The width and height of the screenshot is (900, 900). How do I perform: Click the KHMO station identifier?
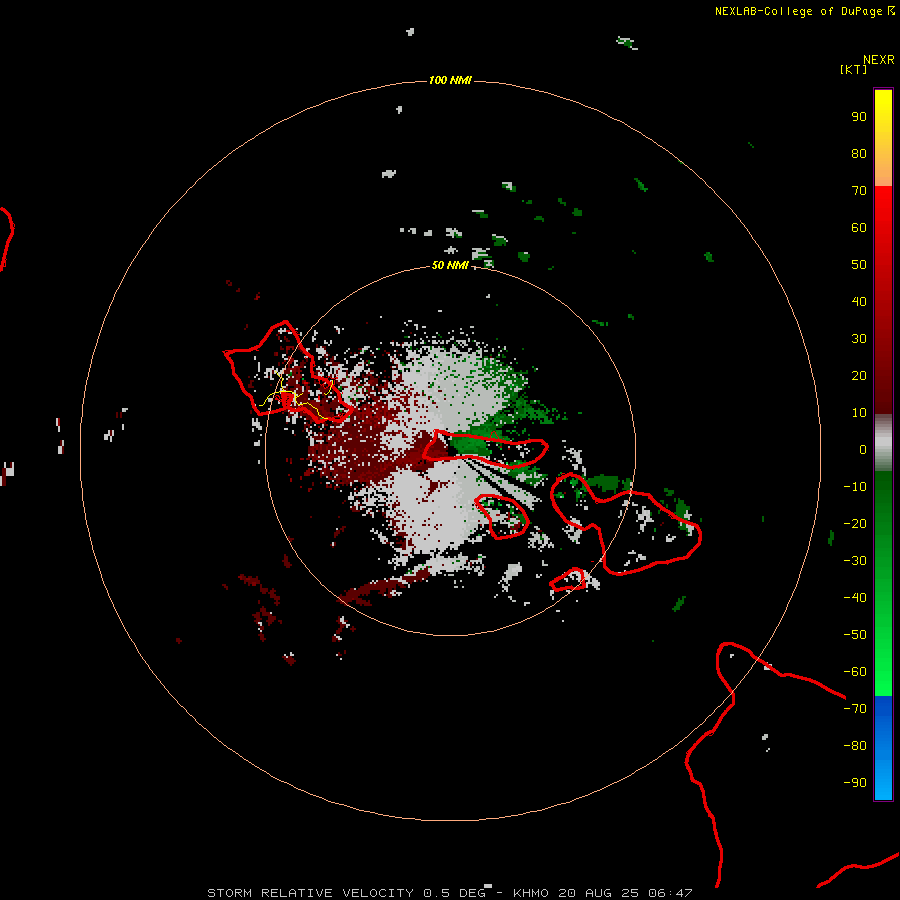(x=532, y=893)
